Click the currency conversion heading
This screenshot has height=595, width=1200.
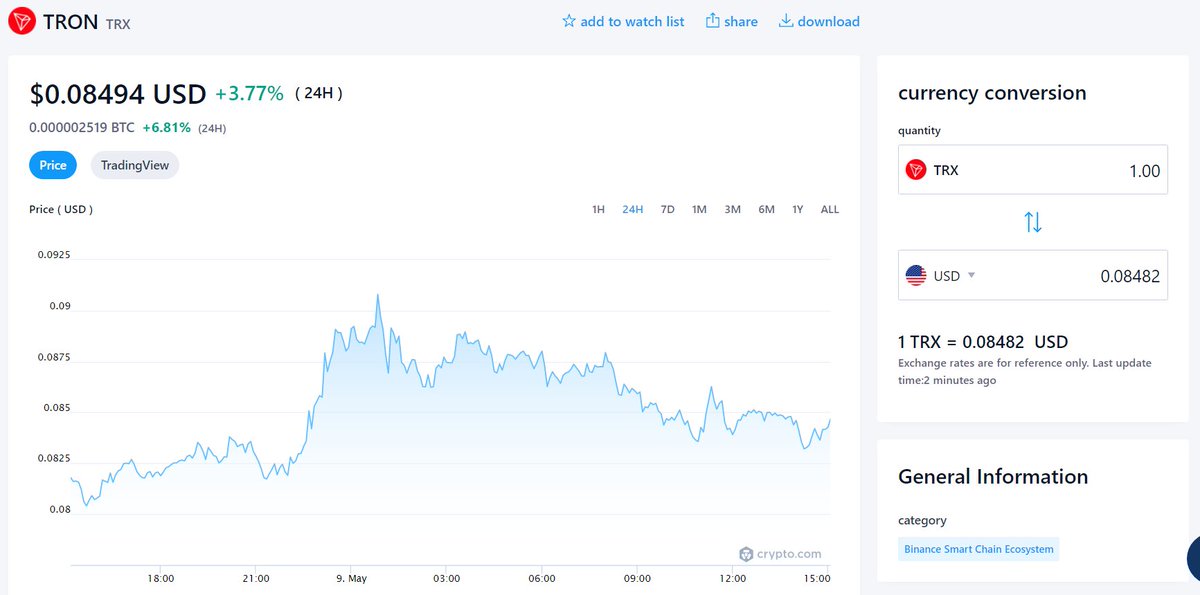tap(992, 93)
